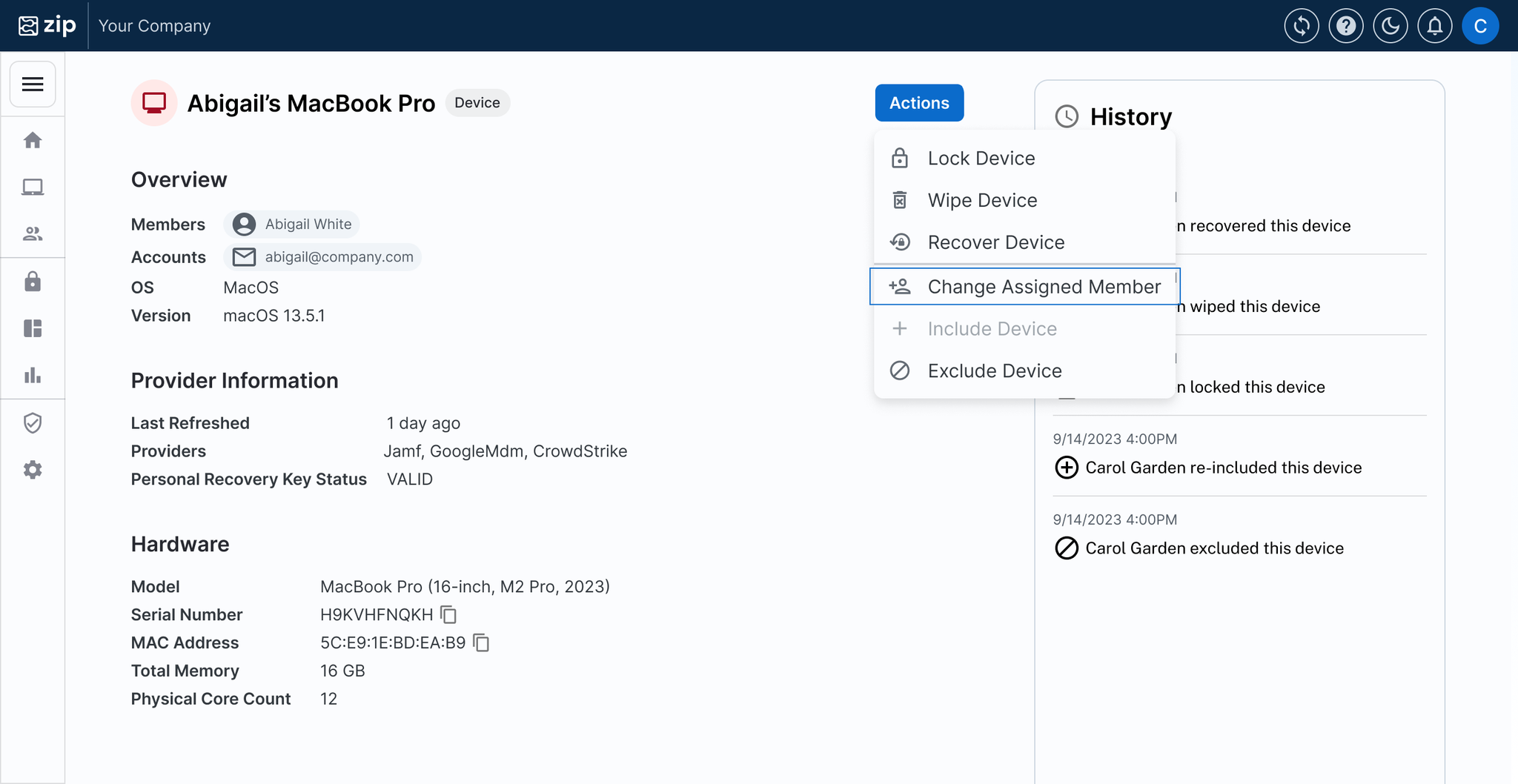Image resolution: width=1518 pixels, height=784 pixels.
Task: Open the bar chart reports icon
Action: [33, 376]
